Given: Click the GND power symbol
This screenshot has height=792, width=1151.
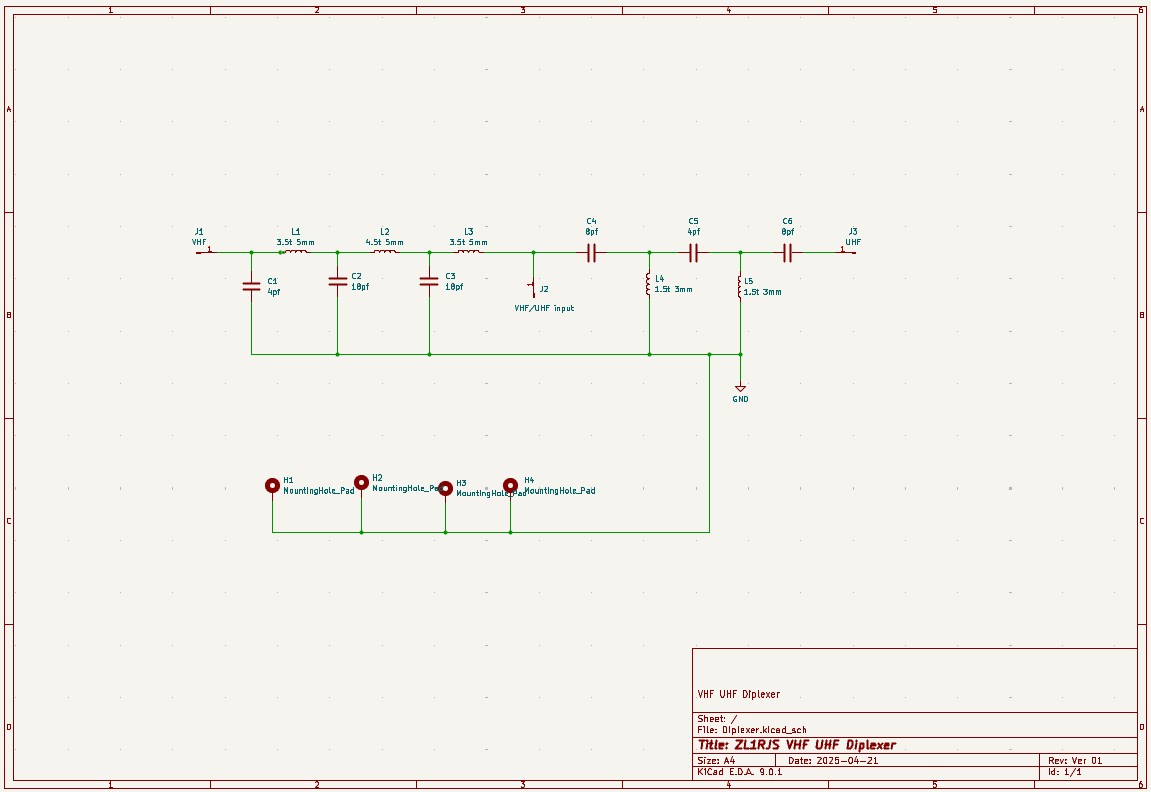Looking at the screenshot, I should 740,388.
